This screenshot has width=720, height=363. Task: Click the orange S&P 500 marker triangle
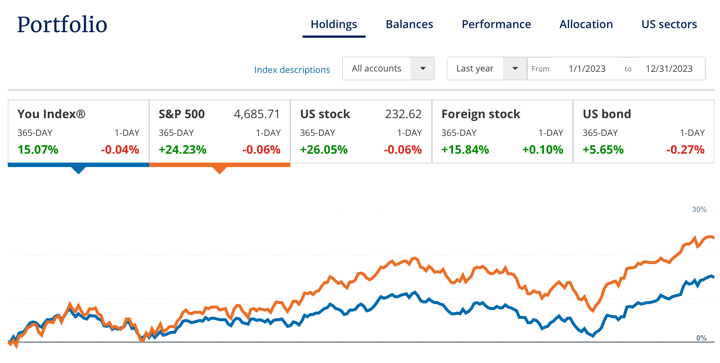[219, 170]
